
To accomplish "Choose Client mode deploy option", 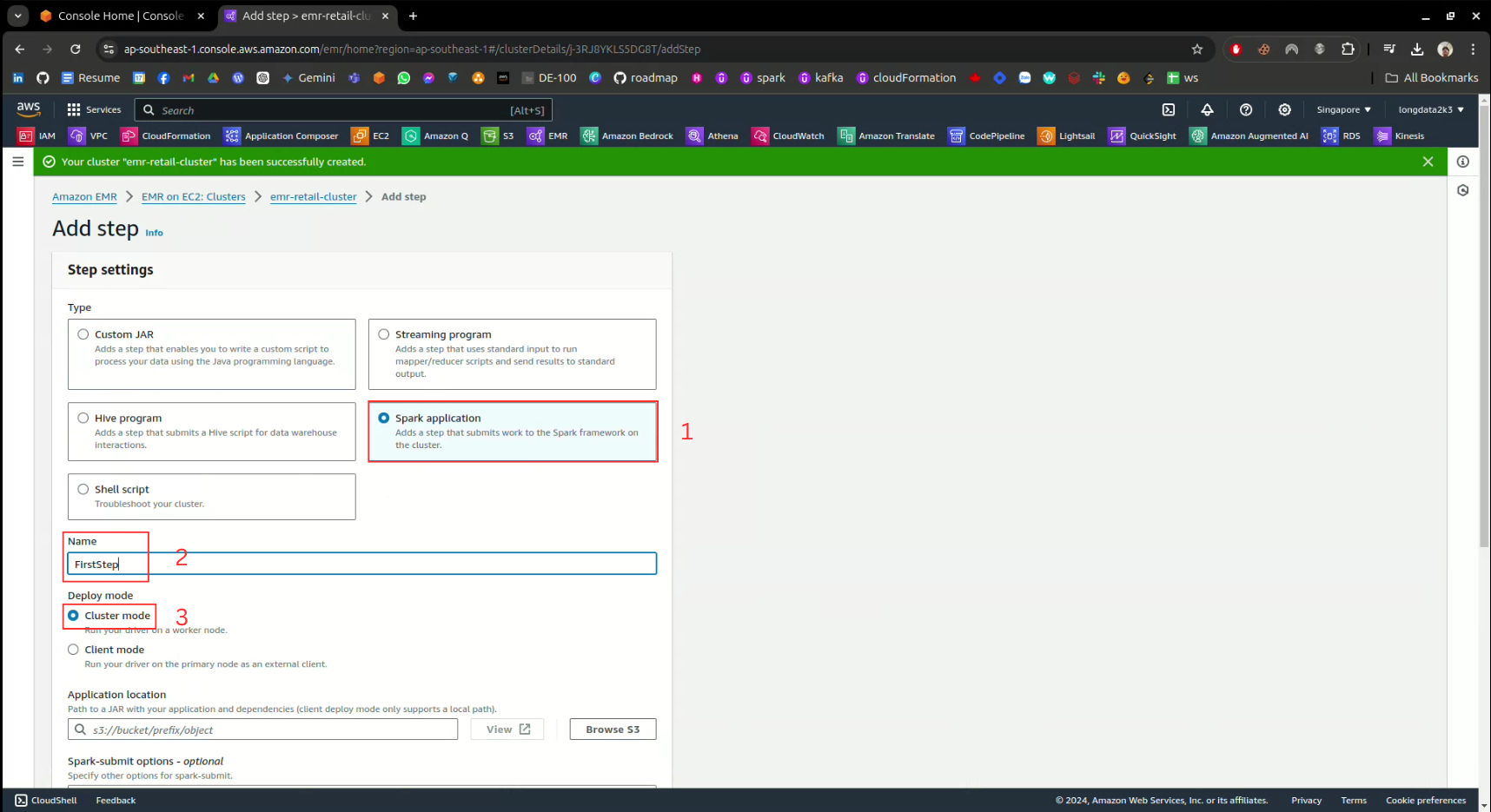I will [74, 650].
